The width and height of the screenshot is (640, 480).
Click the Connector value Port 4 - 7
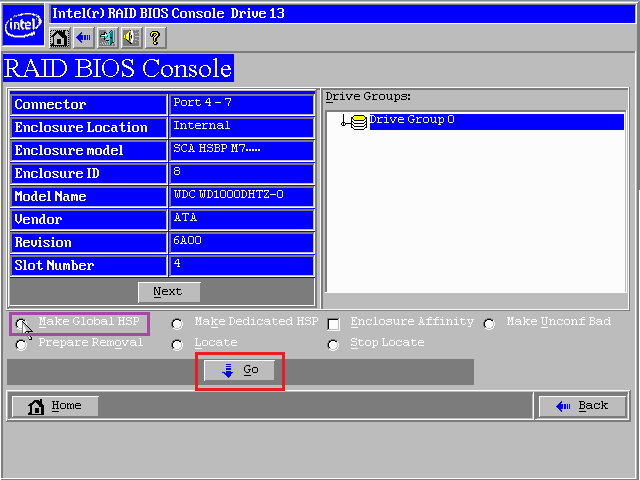point(241,105)
